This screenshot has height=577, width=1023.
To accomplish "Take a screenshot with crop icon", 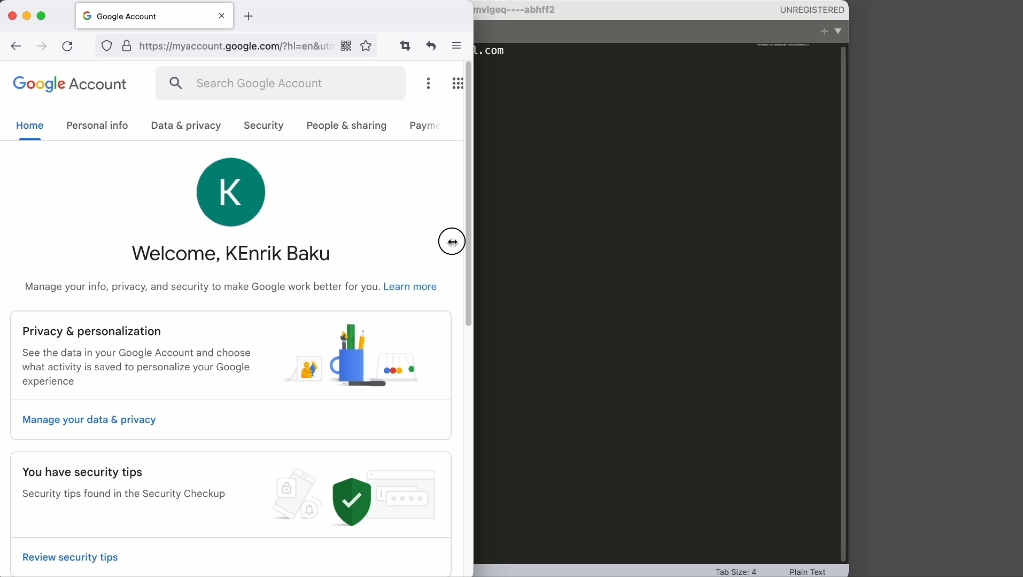I will [405, 46].
